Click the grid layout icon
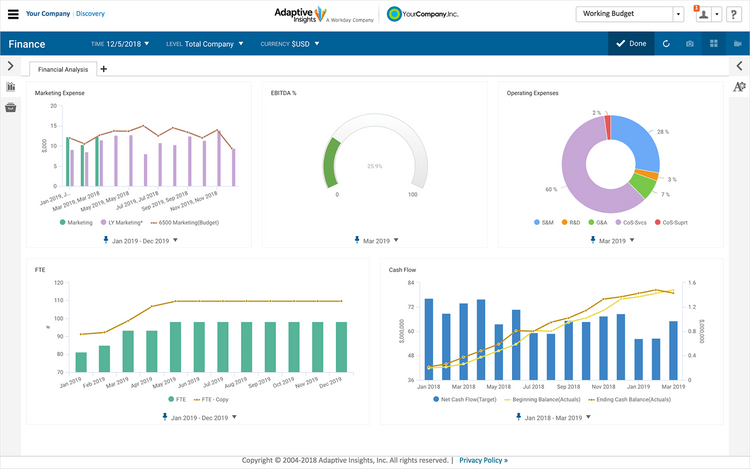 pos(714,44)
